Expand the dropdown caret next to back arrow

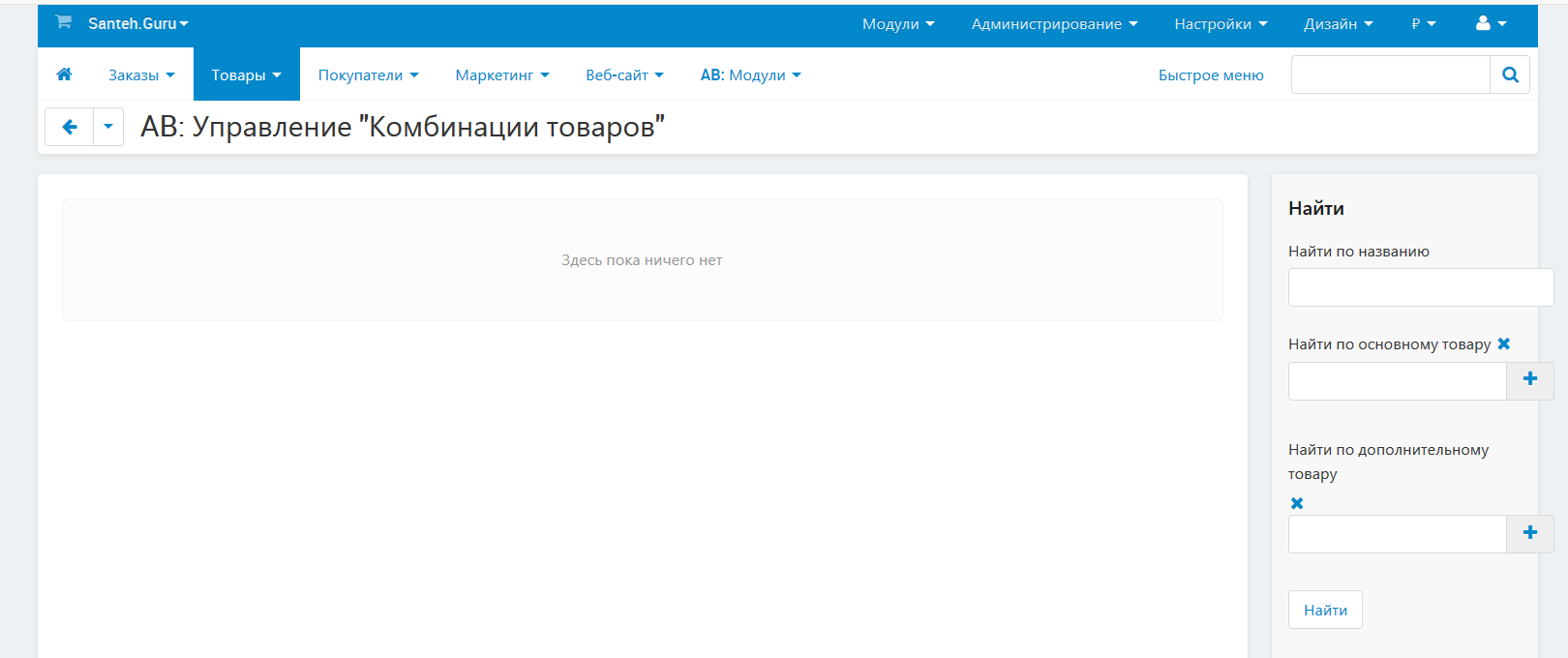[x=108, y=127]
